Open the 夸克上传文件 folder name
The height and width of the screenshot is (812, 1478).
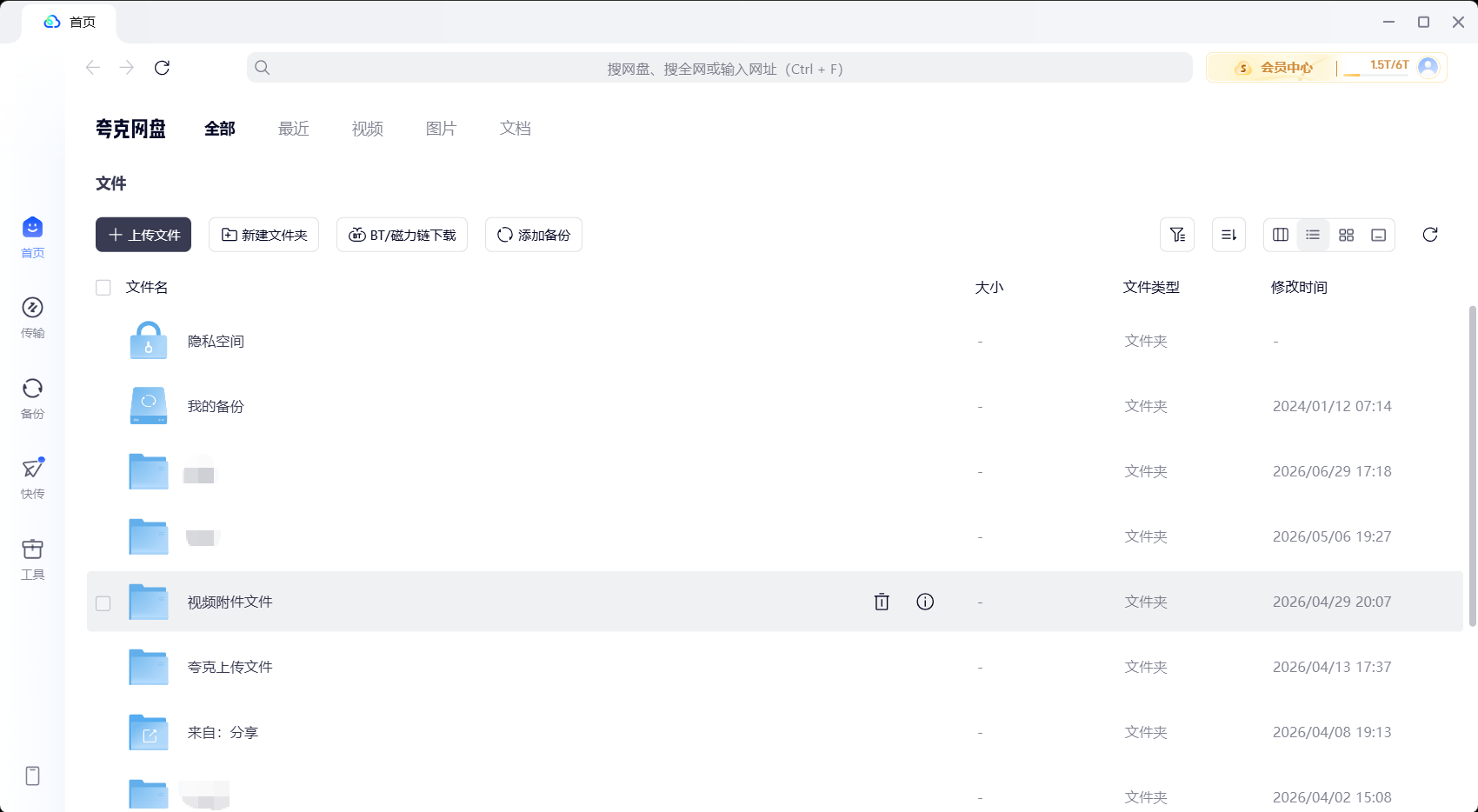click(x=230, y=668)
